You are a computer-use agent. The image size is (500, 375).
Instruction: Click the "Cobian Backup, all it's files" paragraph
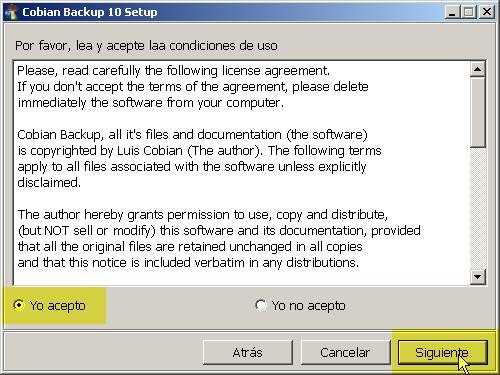(x=199, y=159)
